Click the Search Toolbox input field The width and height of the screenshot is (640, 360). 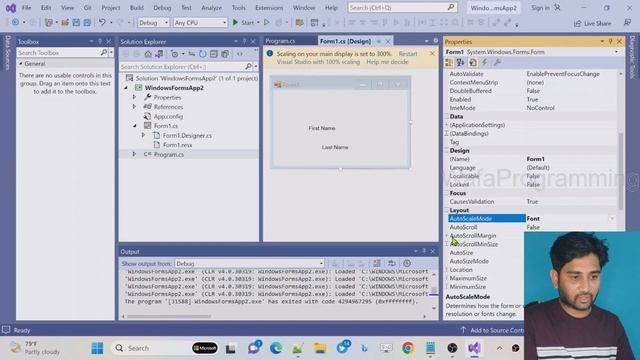(59, 53)
